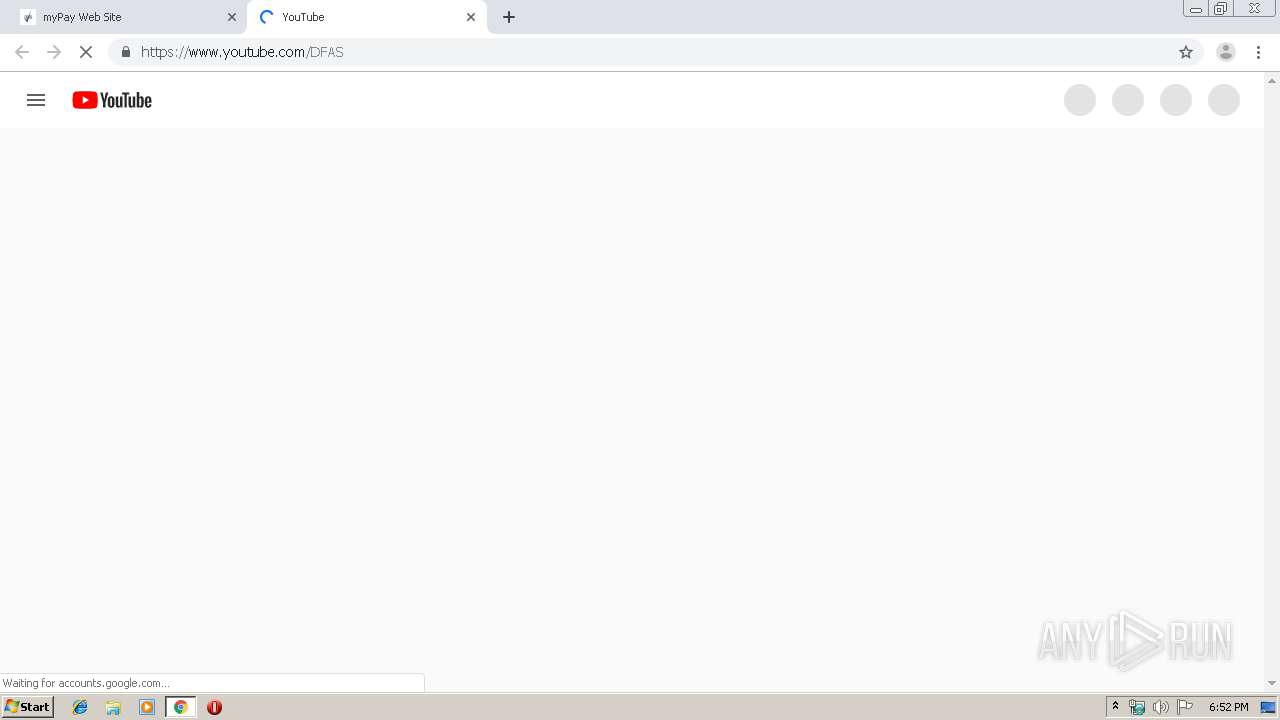
Task: Click the YouTube logo
Action: tap(112, 100)
